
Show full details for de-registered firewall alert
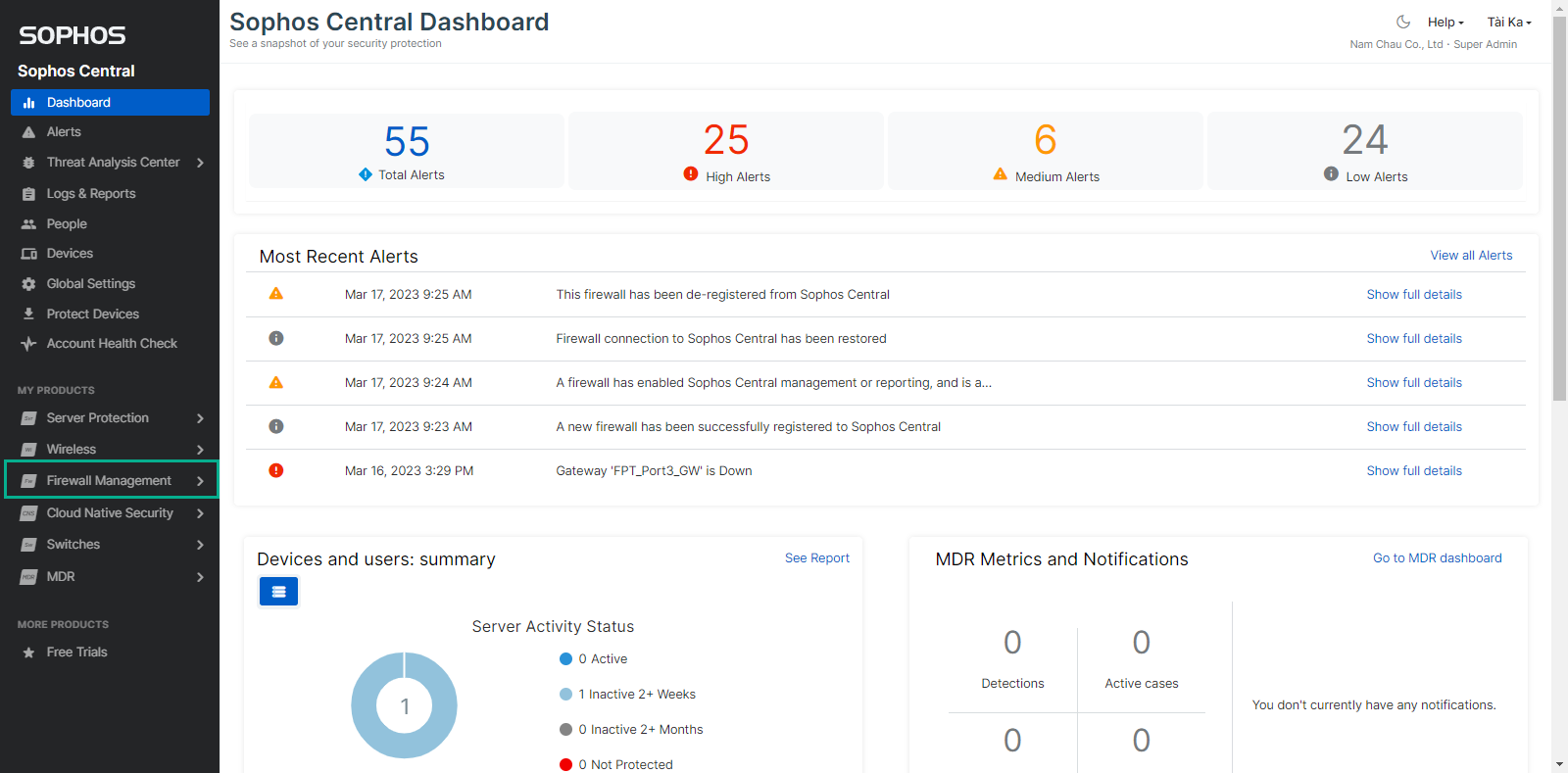pyautogui.click(x=1414, y=294)
